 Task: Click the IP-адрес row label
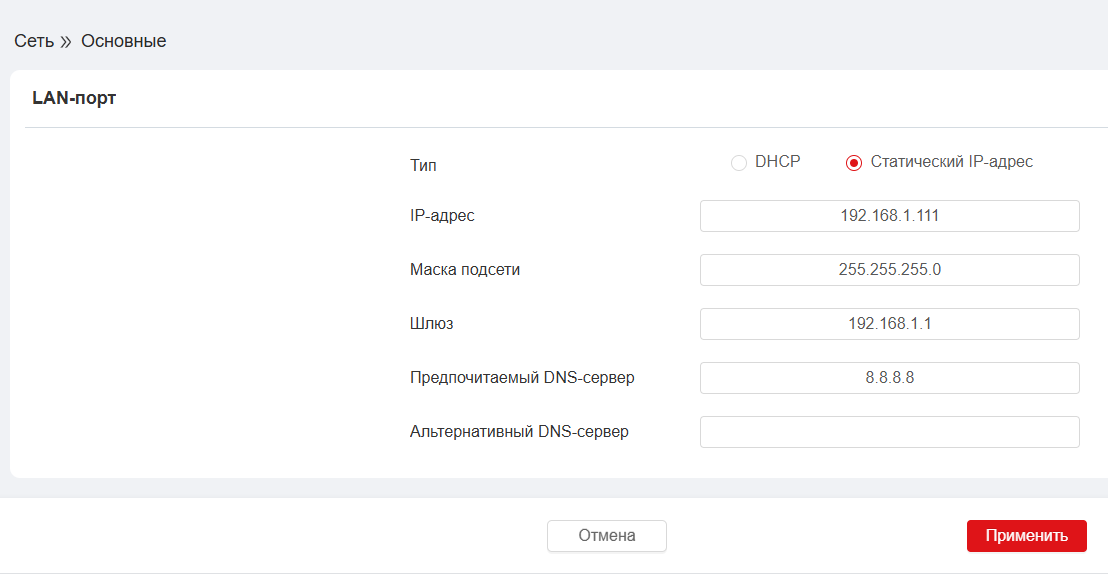[x=442, y=216]
